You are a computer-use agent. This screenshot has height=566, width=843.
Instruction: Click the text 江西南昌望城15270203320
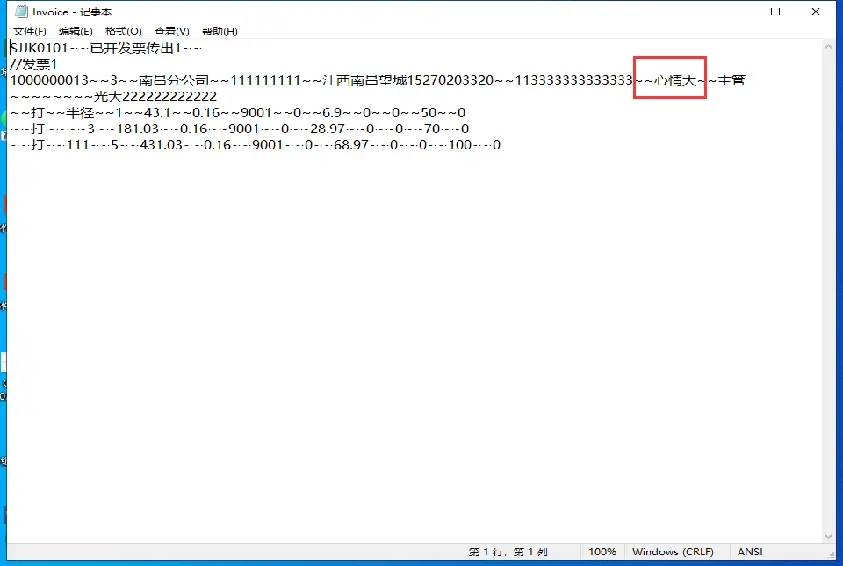click(408, 80)
